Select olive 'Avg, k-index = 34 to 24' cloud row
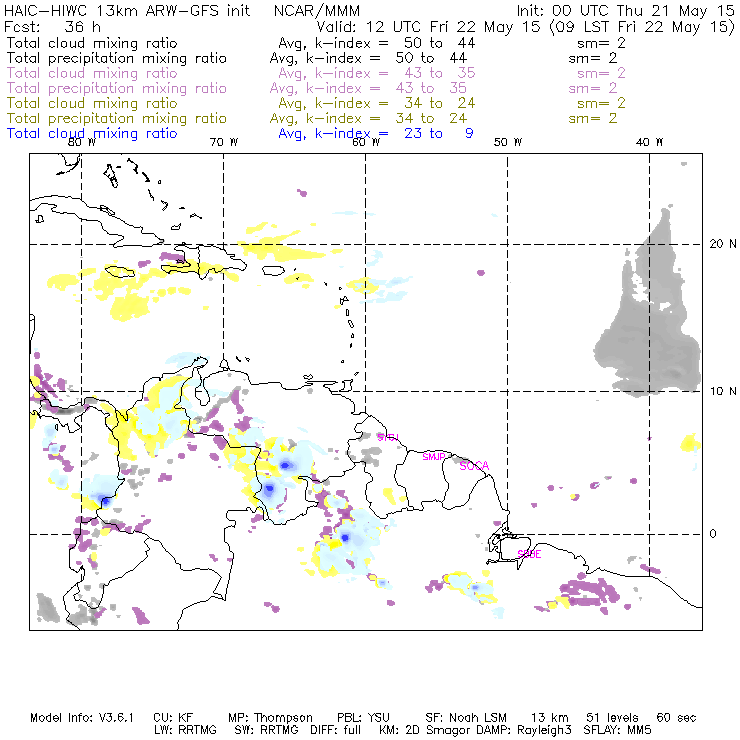The image size is (740, 740). (x=377, y=104)
